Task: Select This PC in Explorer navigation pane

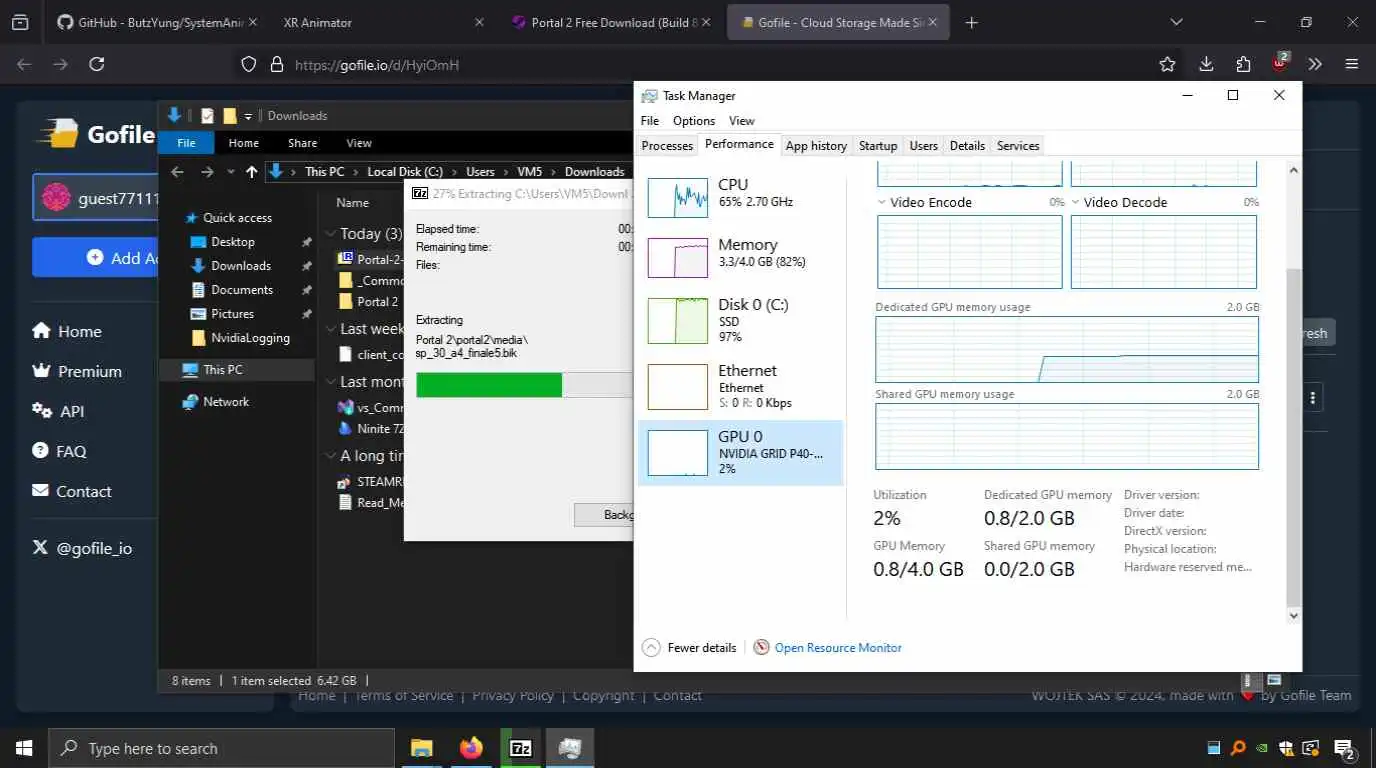Action: pyautogui.click(x=236, y=369)
